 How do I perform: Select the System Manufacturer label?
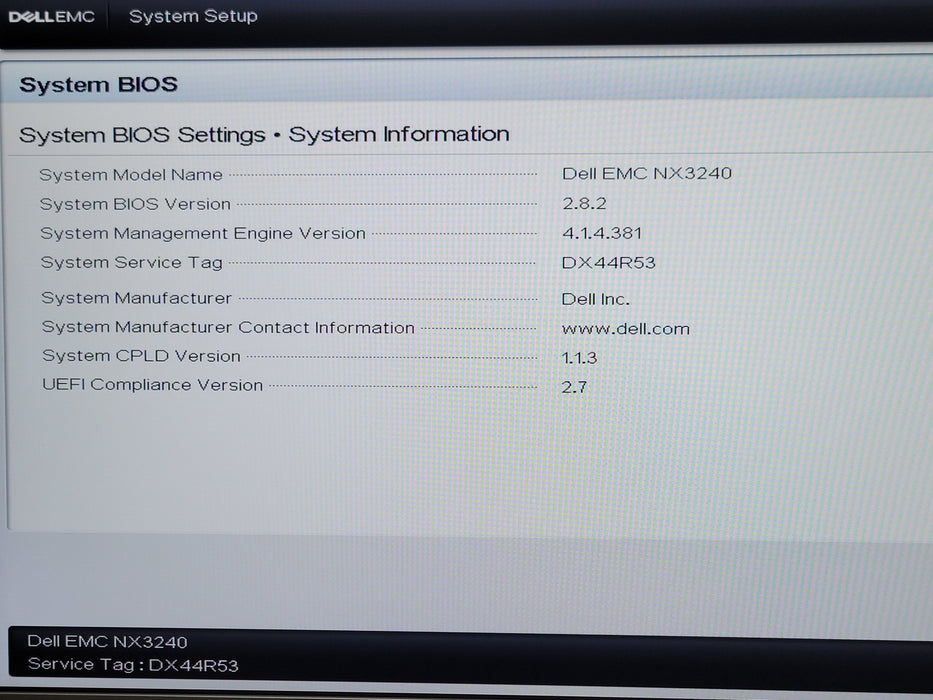coord(136,298)
